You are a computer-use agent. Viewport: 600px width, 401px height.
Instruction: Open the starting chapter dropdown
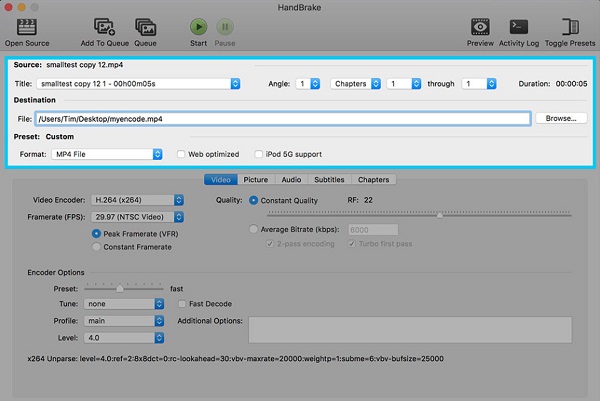[404, 83]
